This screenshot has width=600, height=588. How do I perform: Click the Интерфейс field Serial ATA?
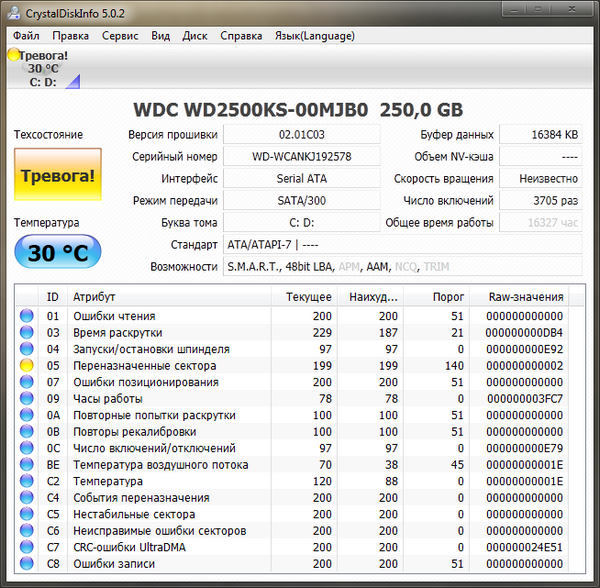pyautogui.click(x=302, y=179)
